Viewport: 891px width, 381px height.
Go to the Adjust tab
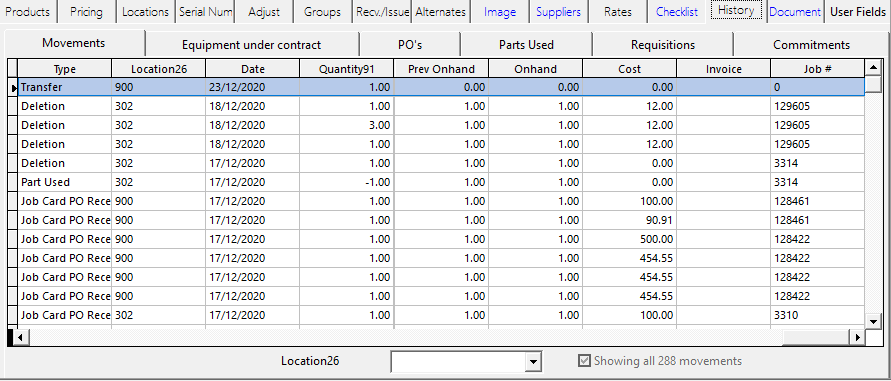[264, 12]
